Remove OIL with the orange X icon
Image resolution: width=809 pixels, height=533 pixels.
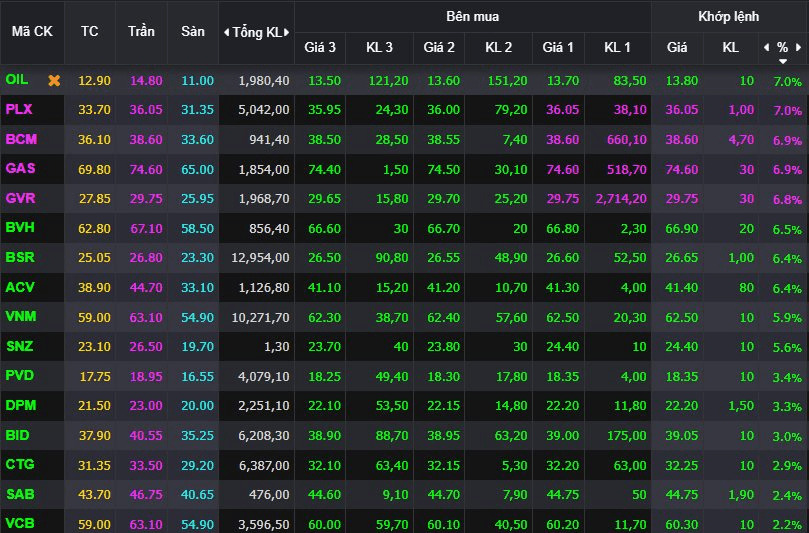coord(54,80)
